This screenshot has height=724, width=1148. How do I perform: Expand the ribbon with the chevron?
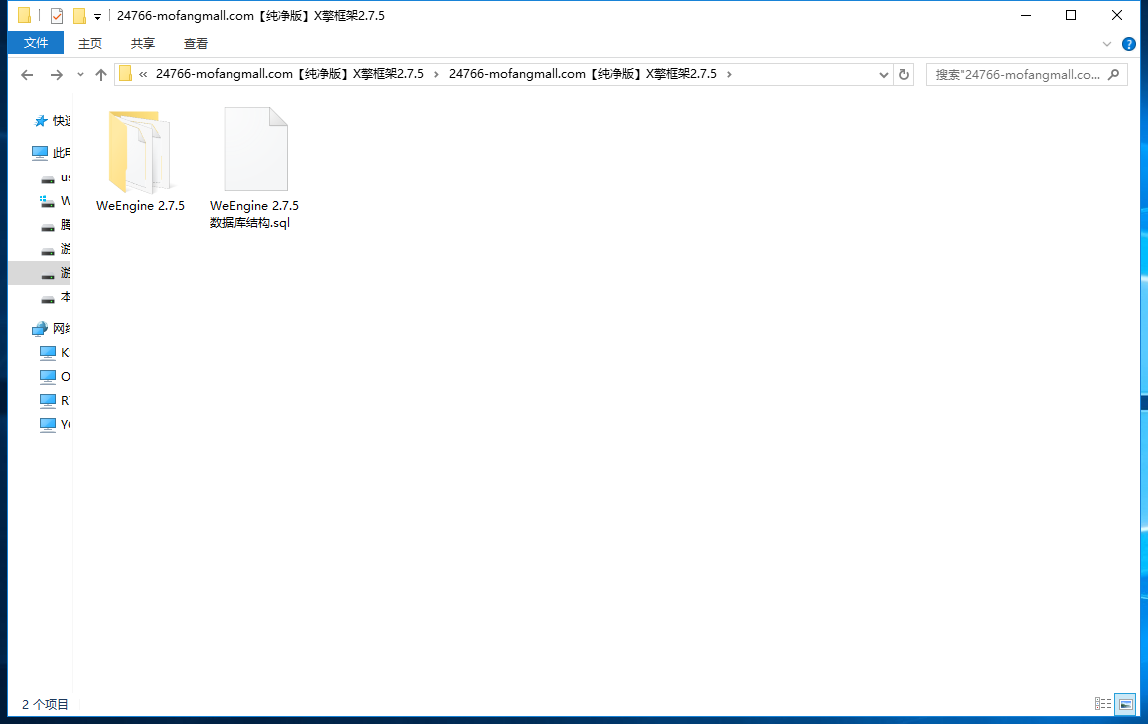click(1107, 44)
